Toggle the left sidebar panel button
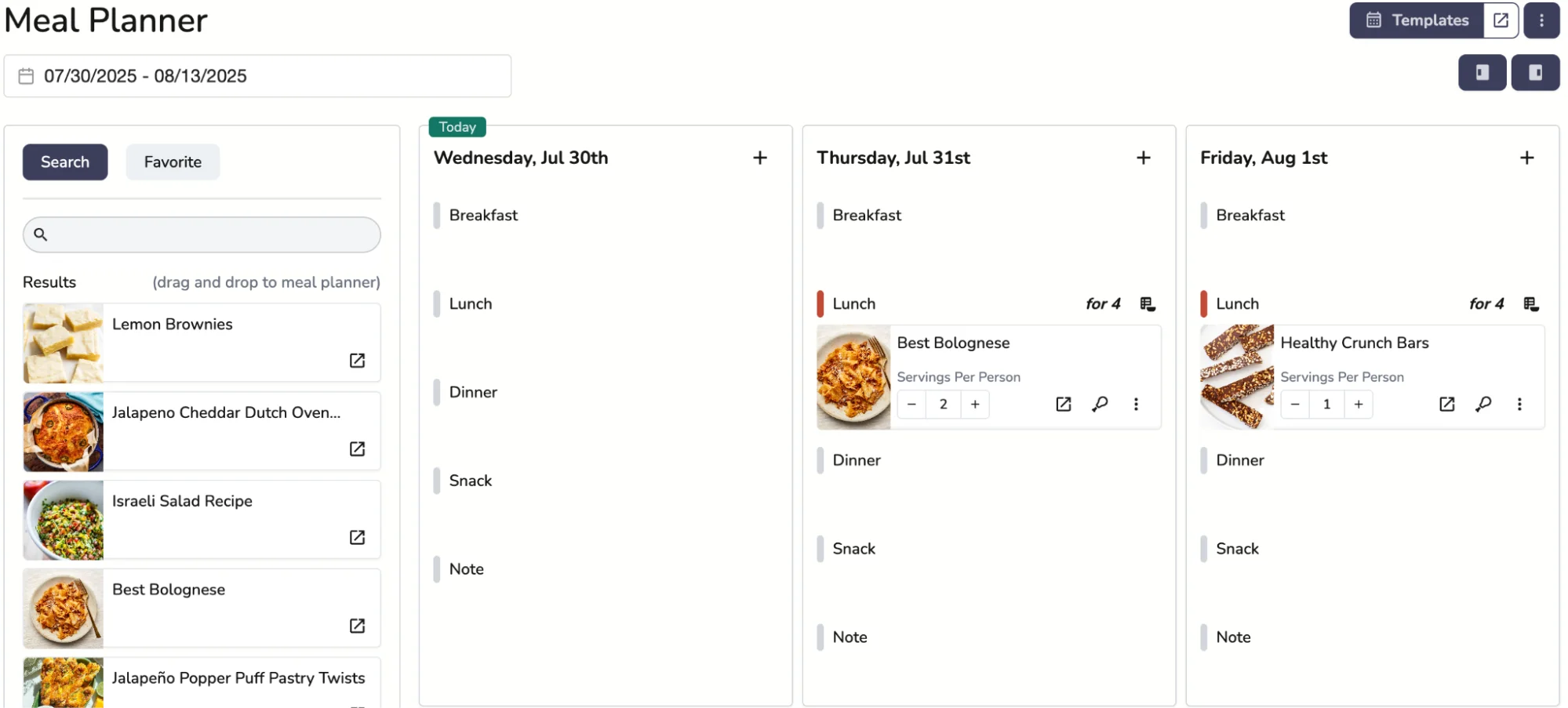This screenshot has width=1568, height=708. (x=1482, y=73)
